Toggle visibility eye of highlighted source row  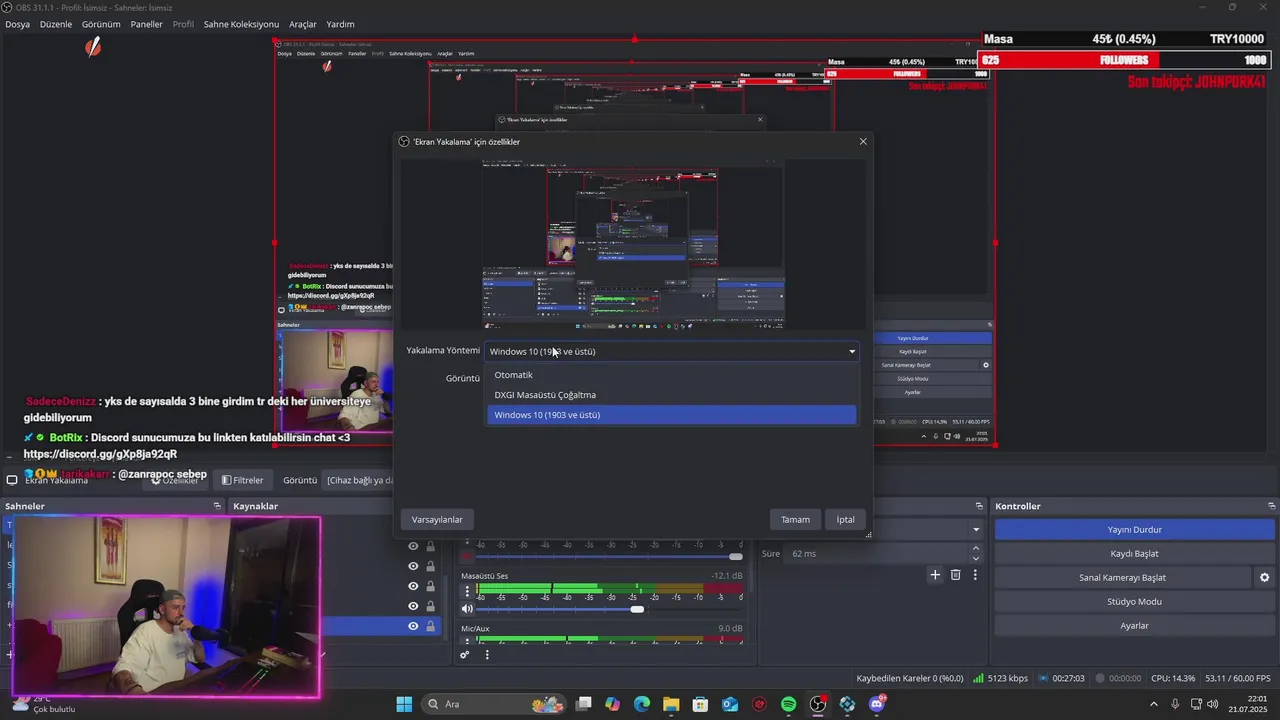pyautogui.click(x=413, y=626)
